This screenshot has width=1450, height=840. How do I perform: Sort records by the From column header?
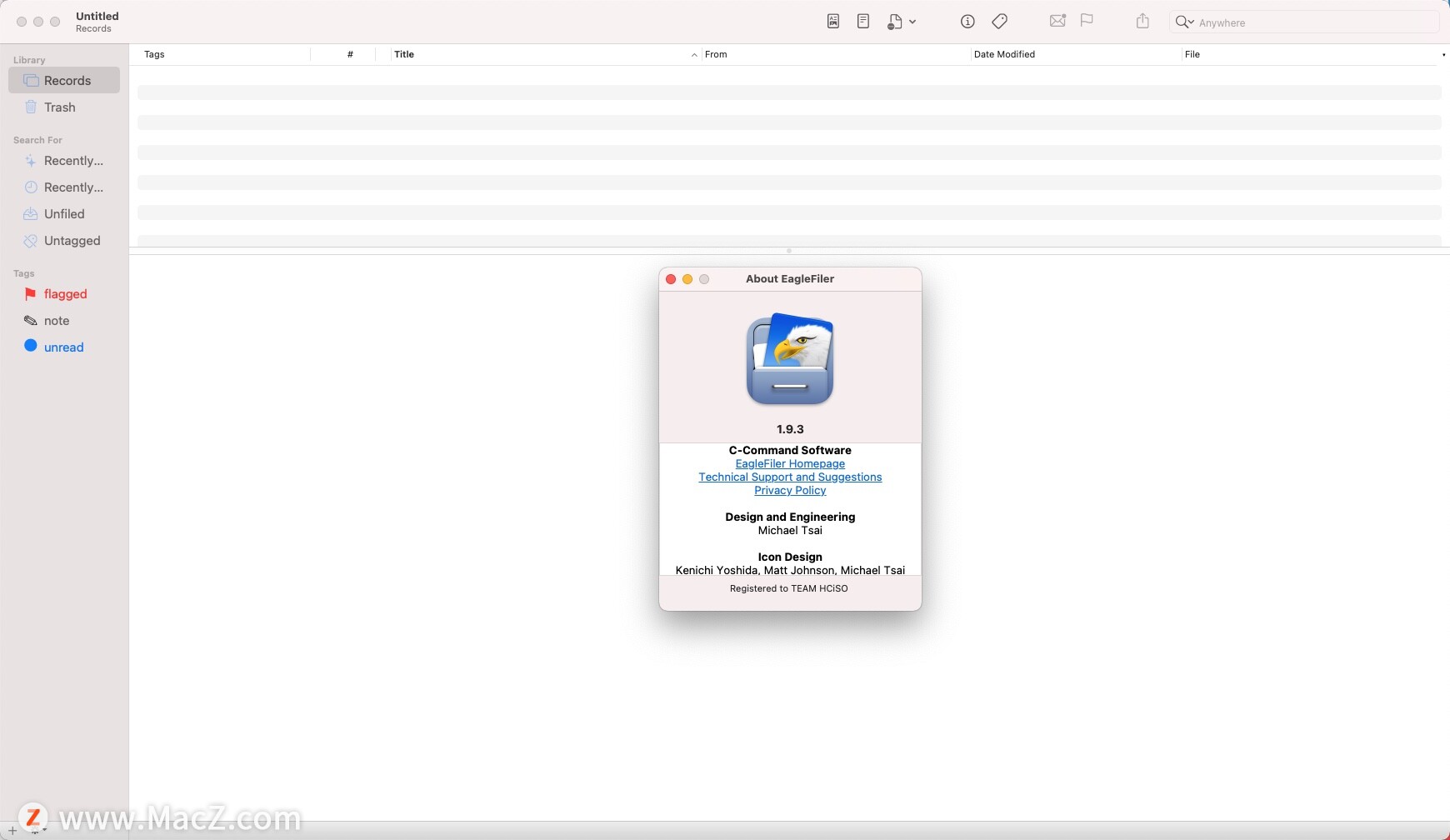click(836, 54)
